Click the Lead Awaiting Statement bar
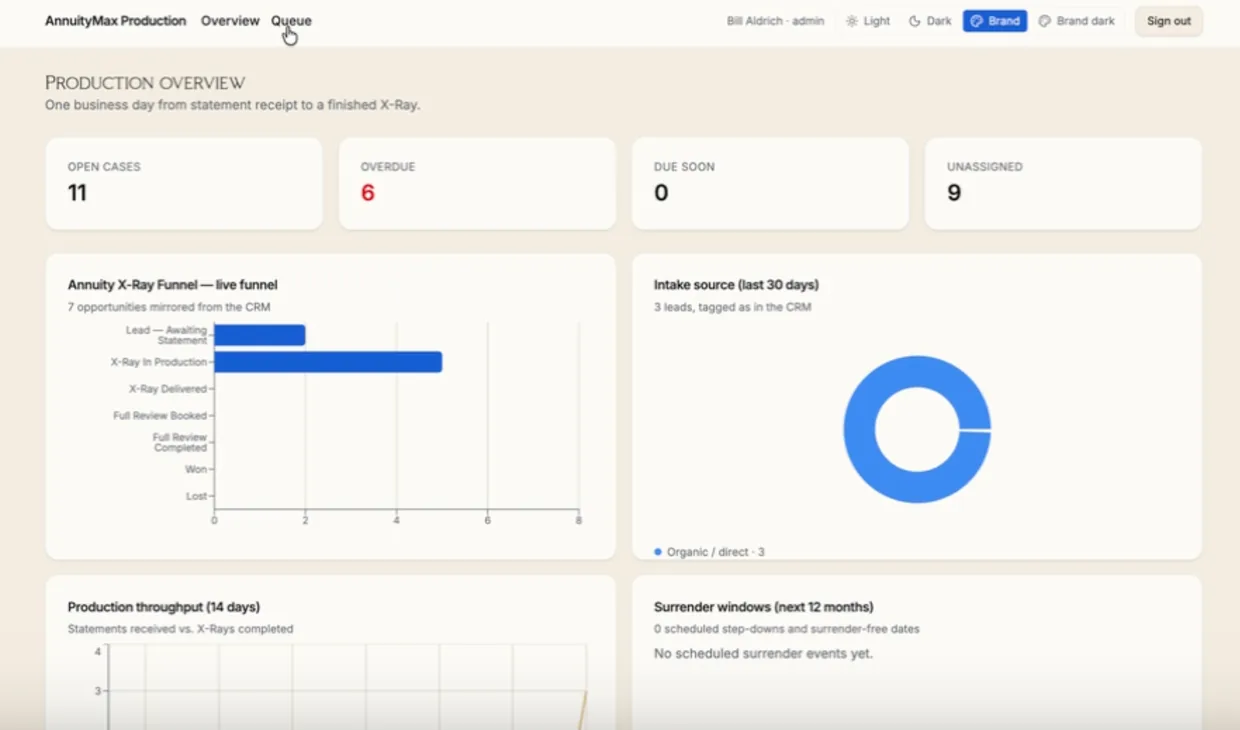Screen dimensions: 1240x730 (260, 335)
